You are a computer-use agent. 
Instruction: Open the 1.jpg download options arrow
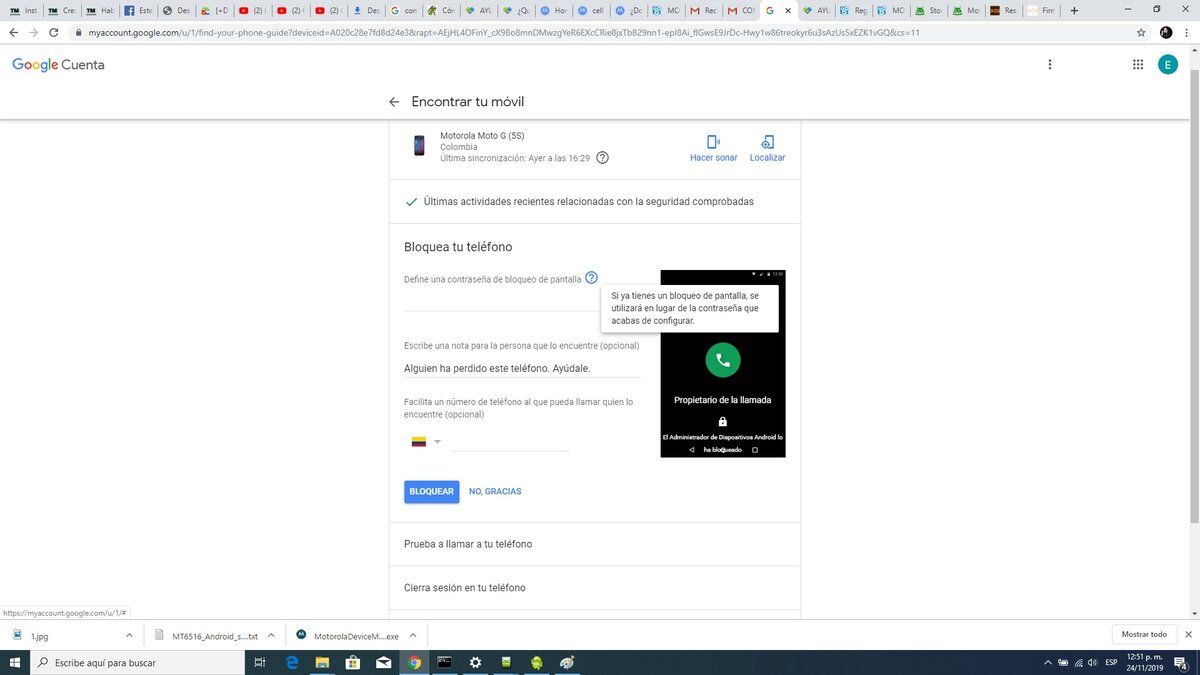pyautogui.click(x=129, y=635)
